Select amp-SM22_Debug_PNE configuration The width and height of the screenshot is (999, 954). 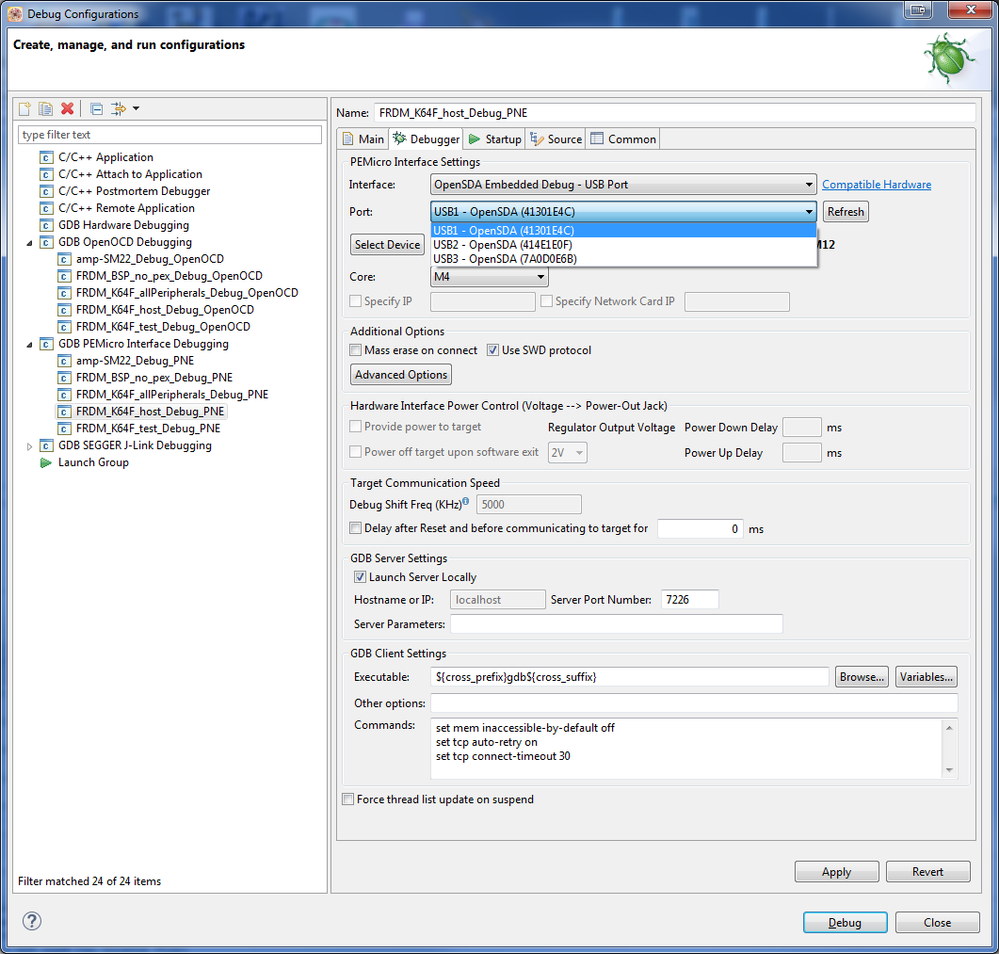(x=134, y=361)
